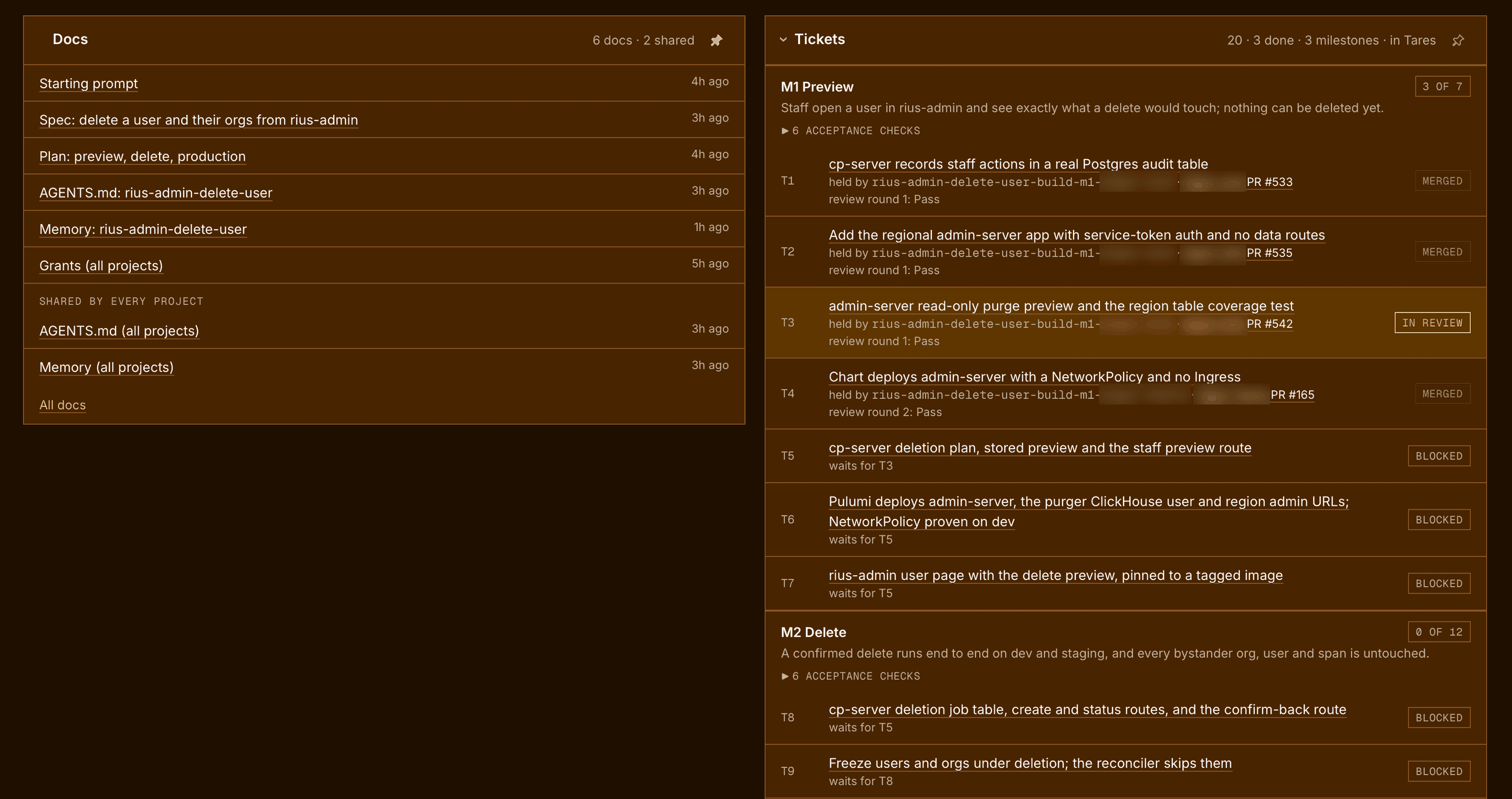Open ticket T3 admin-server read-only purge preview
1512x799 pixels.
point(1061,306)
